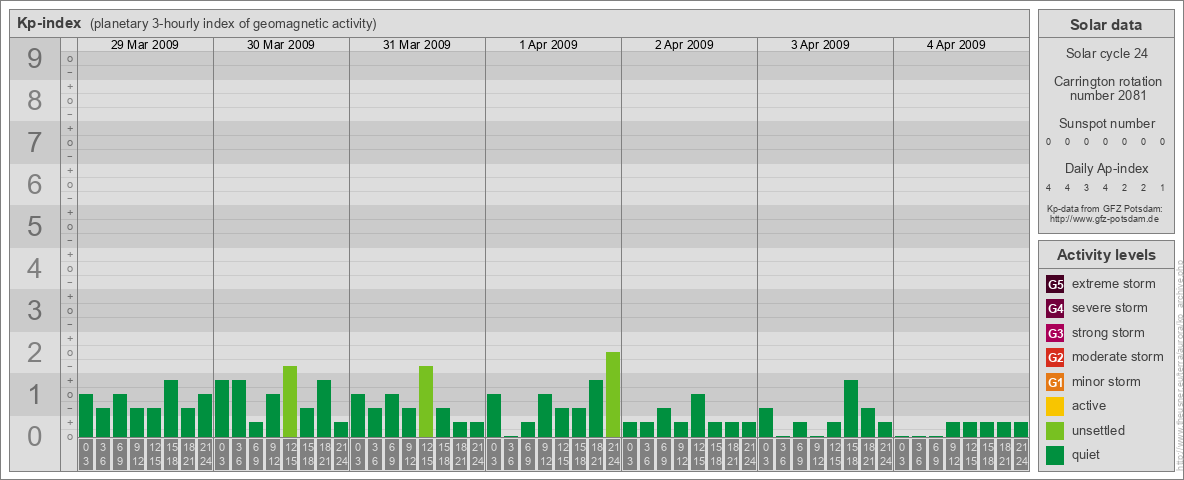Screen dimensions: 1184x480
Task: Click the G3 strong storm color badge
Action: pyautogui.click(x=1055, y=333)
